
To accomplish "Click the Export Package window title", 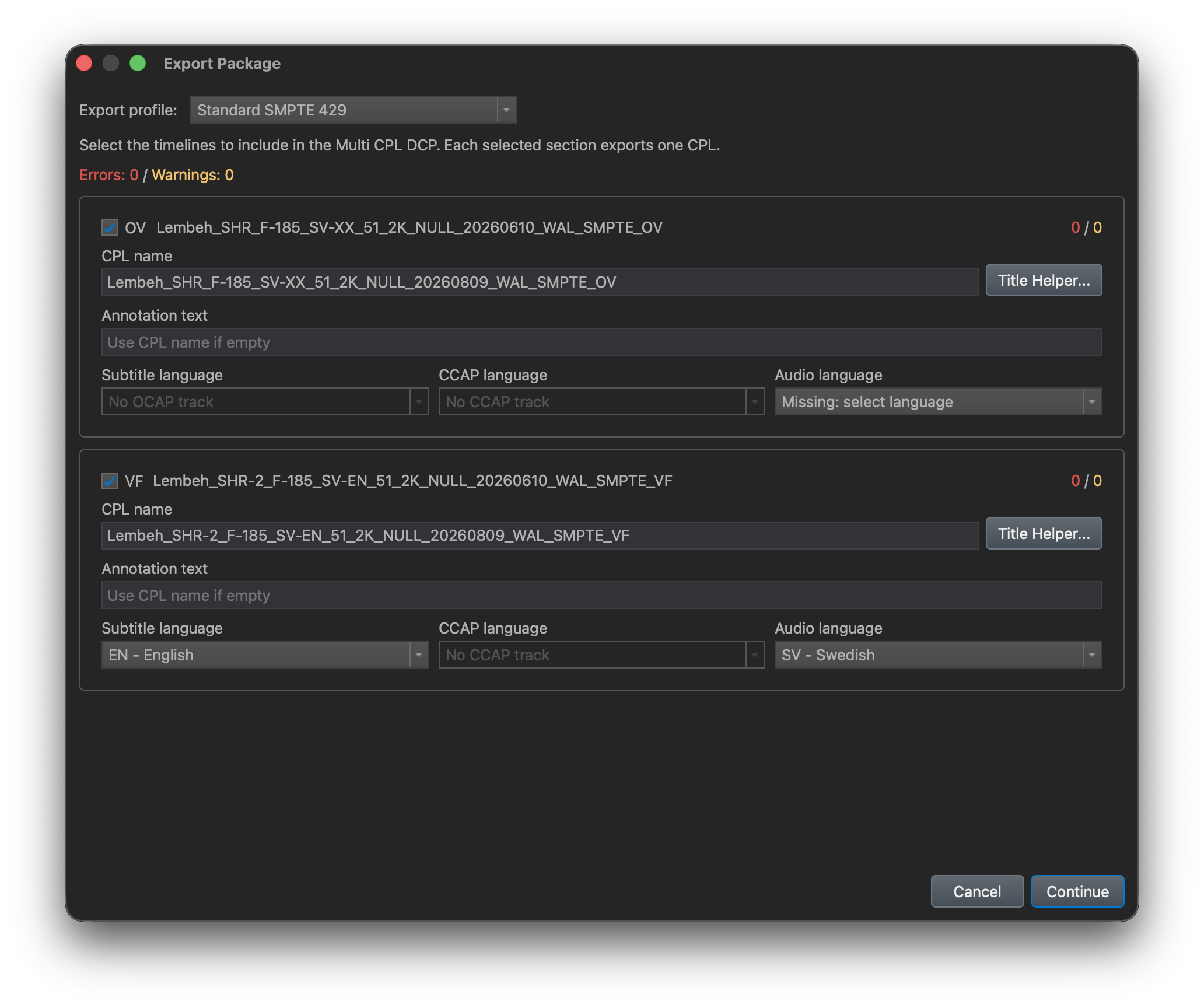I will tap(222, 63).
